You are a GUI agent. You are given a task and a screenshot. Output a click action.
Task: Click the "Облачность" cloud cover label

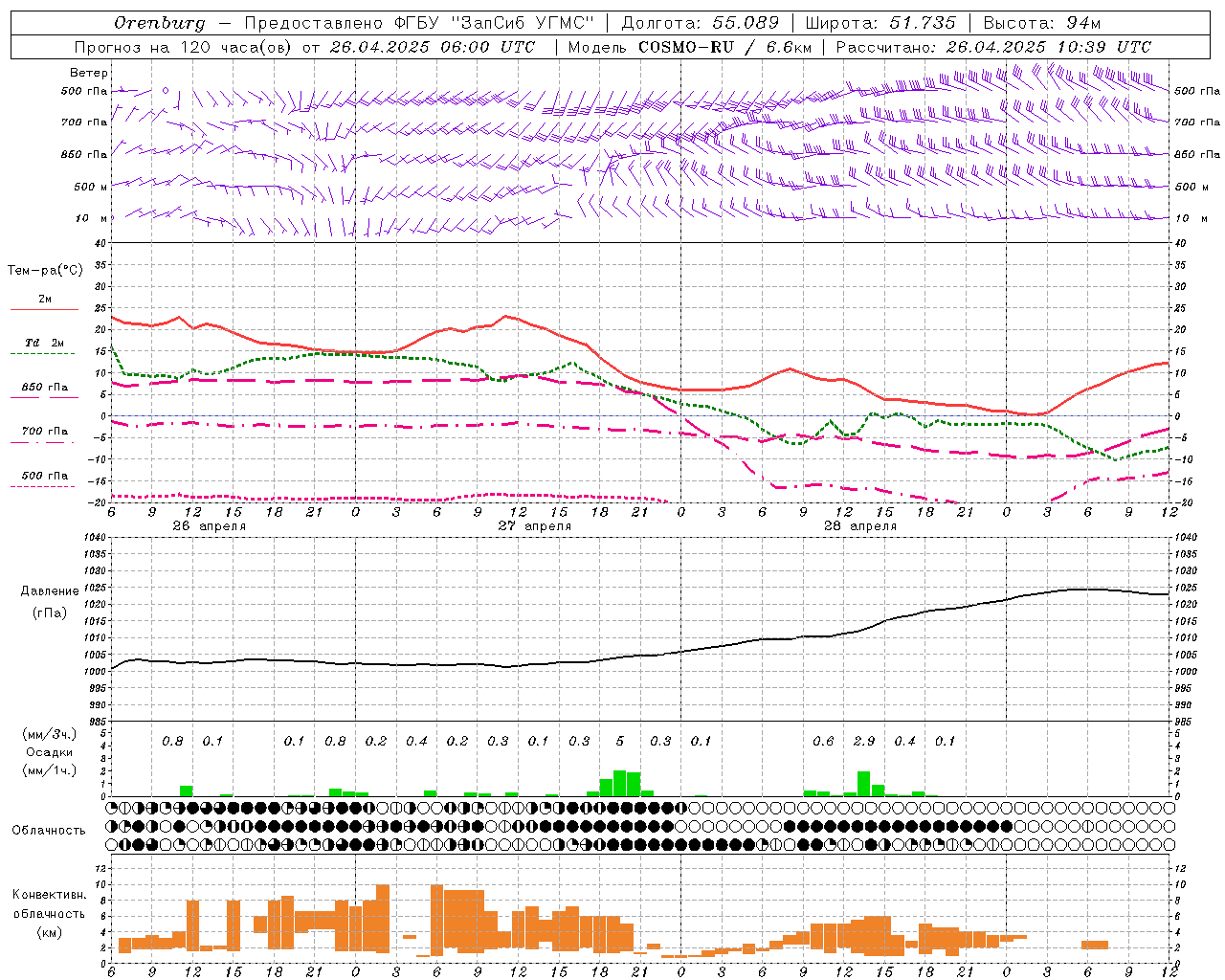49,831
